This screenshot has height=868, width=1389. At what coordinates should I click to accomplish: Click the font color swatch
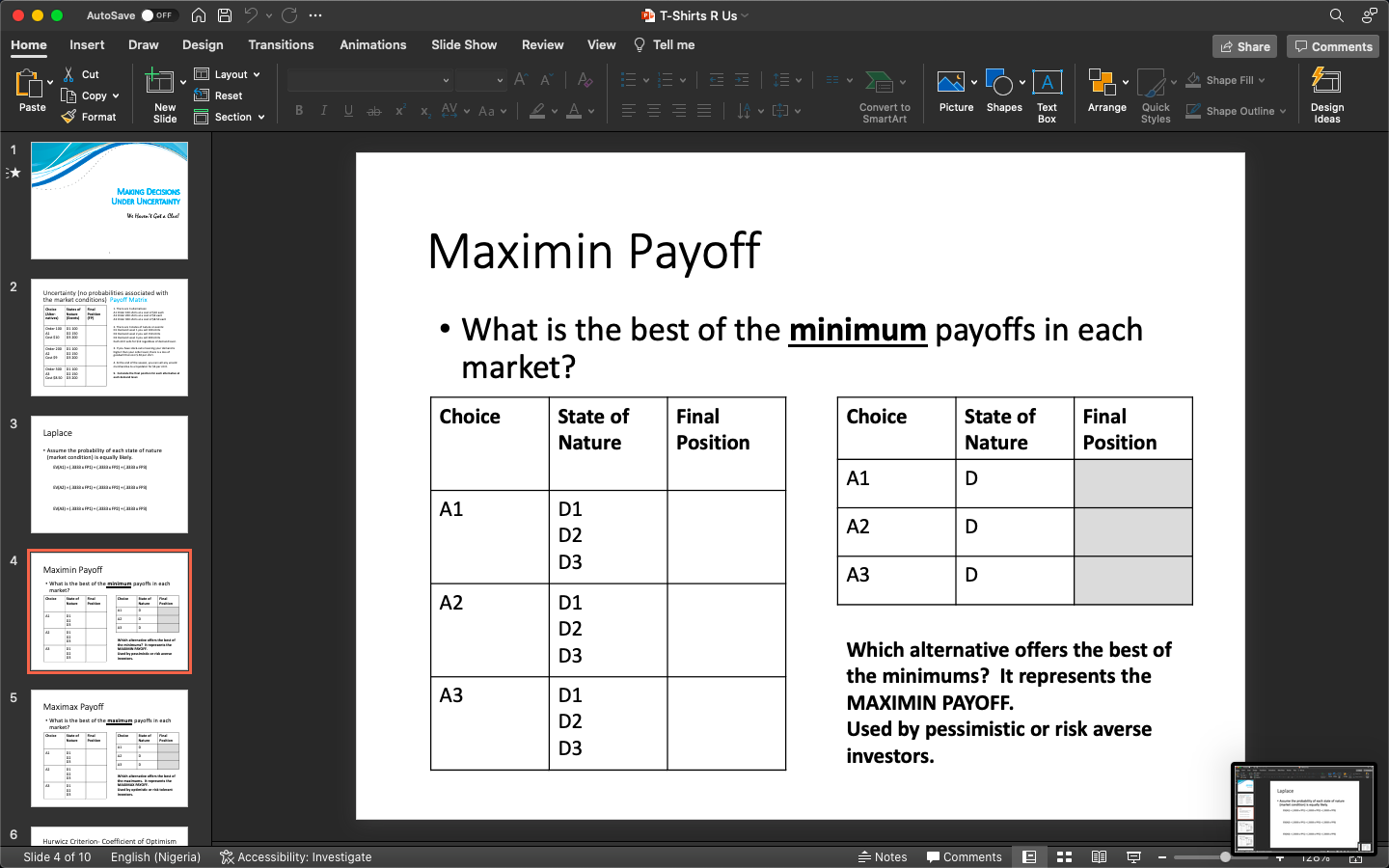tap(575, 111)
